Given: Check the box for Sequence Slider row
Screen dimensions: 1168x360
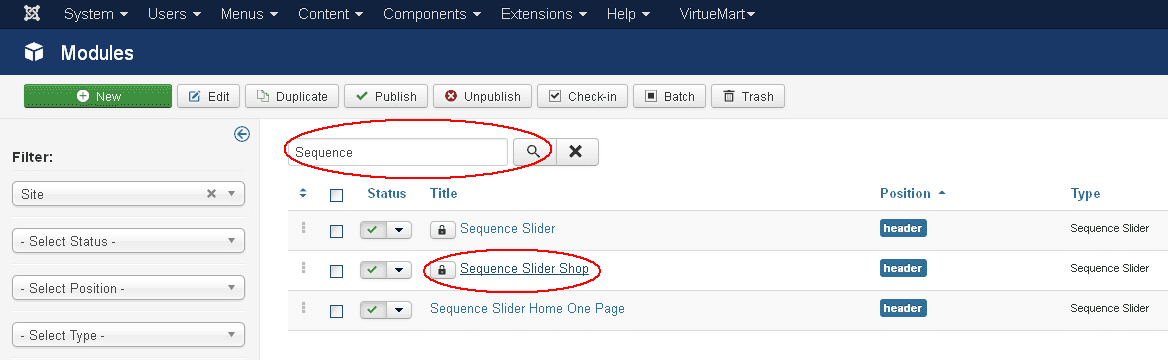Looking at the screenshot, I should [337, 230].
